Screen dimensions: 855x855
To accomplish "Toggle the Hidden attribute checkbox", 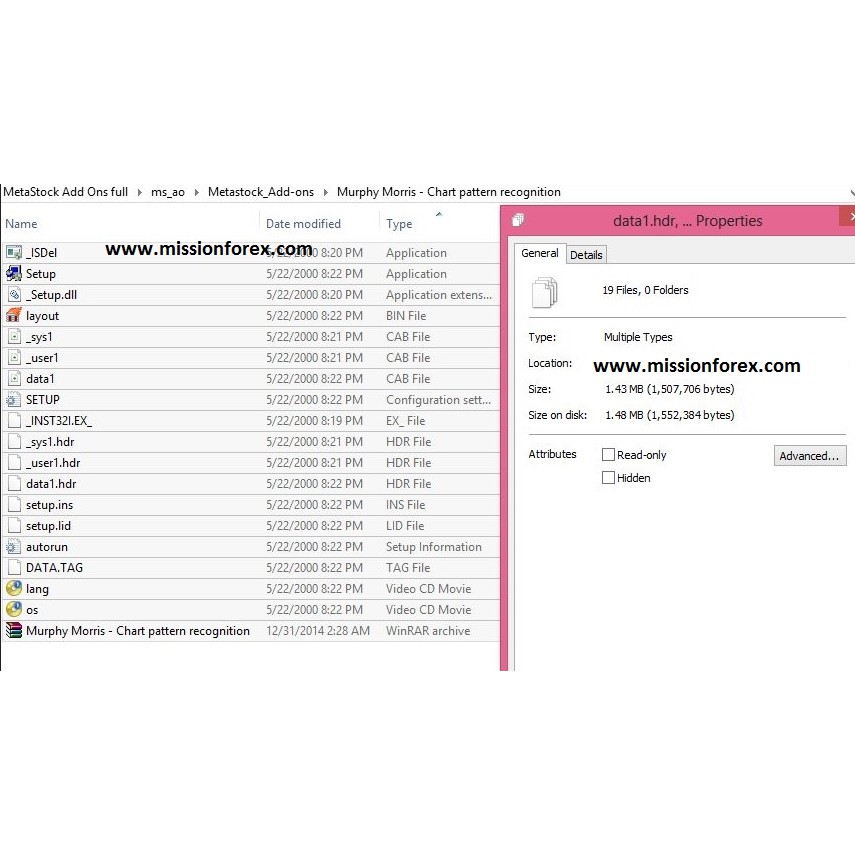I will coord(608,478).
